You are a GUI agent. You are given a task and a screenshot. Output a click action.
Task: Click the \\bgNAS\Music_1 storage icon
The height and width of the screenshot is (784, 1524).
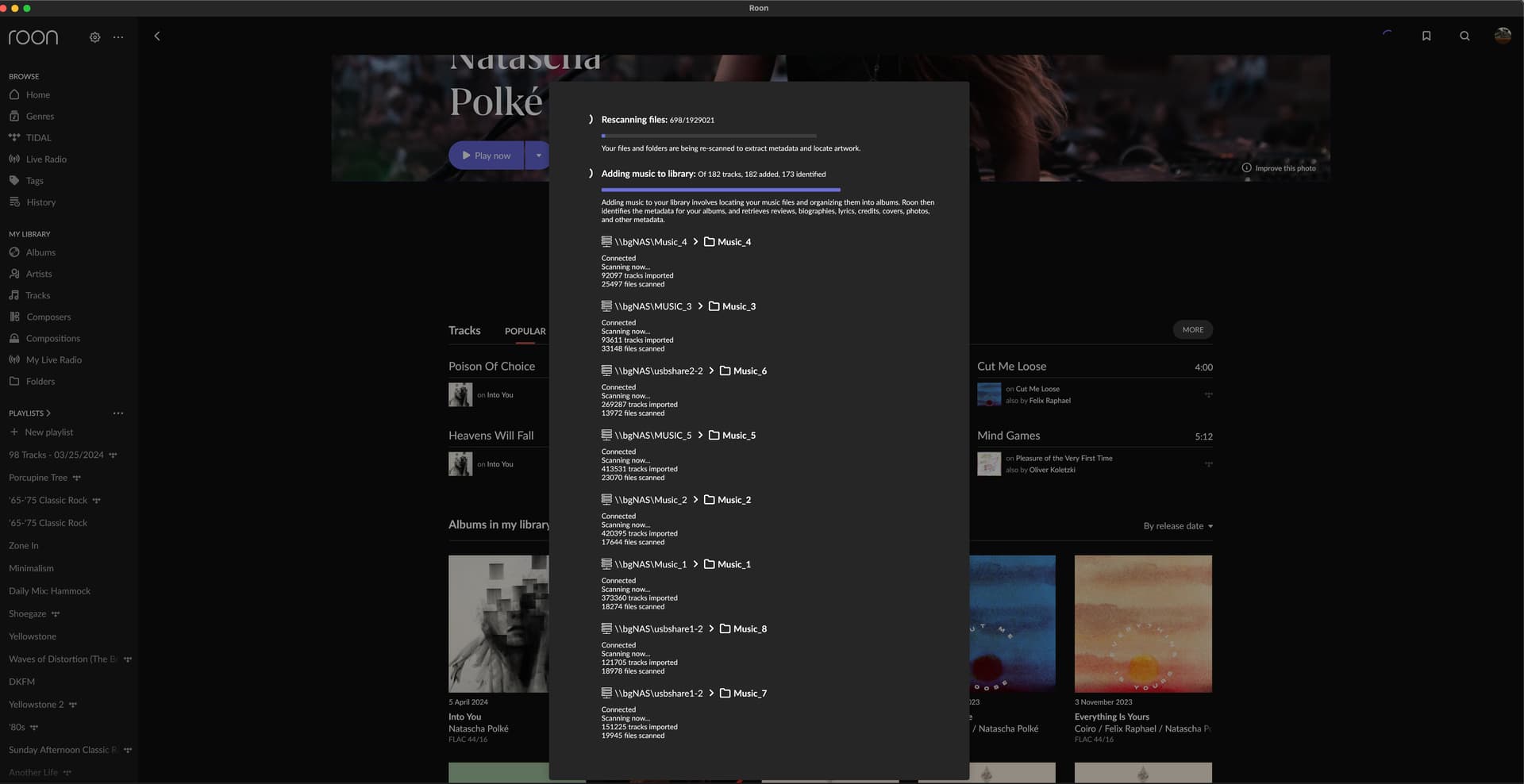(606, 564)
